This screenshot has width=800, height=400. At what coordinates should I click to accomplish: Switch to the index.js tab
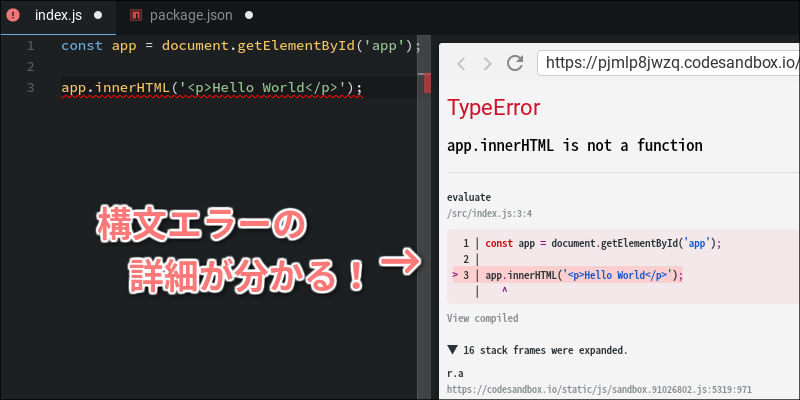58,15
